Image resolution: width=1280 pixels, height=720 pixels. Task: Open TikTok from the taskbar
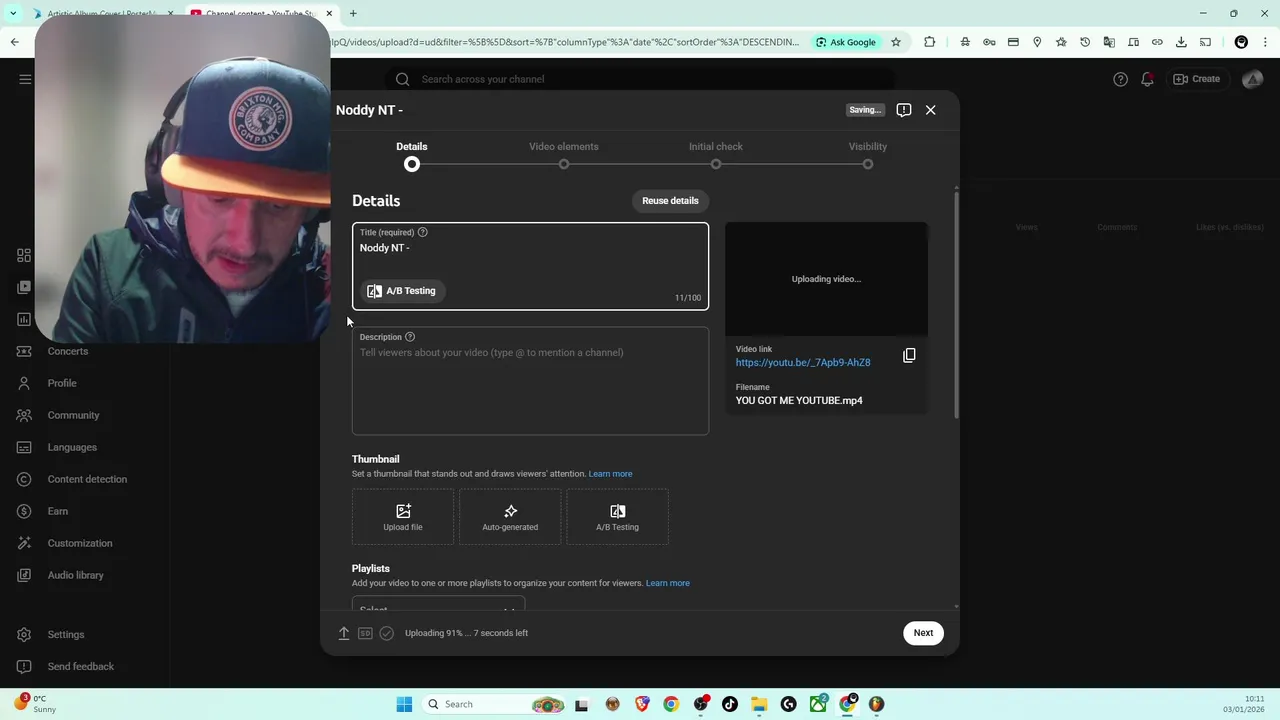(730, 704)
